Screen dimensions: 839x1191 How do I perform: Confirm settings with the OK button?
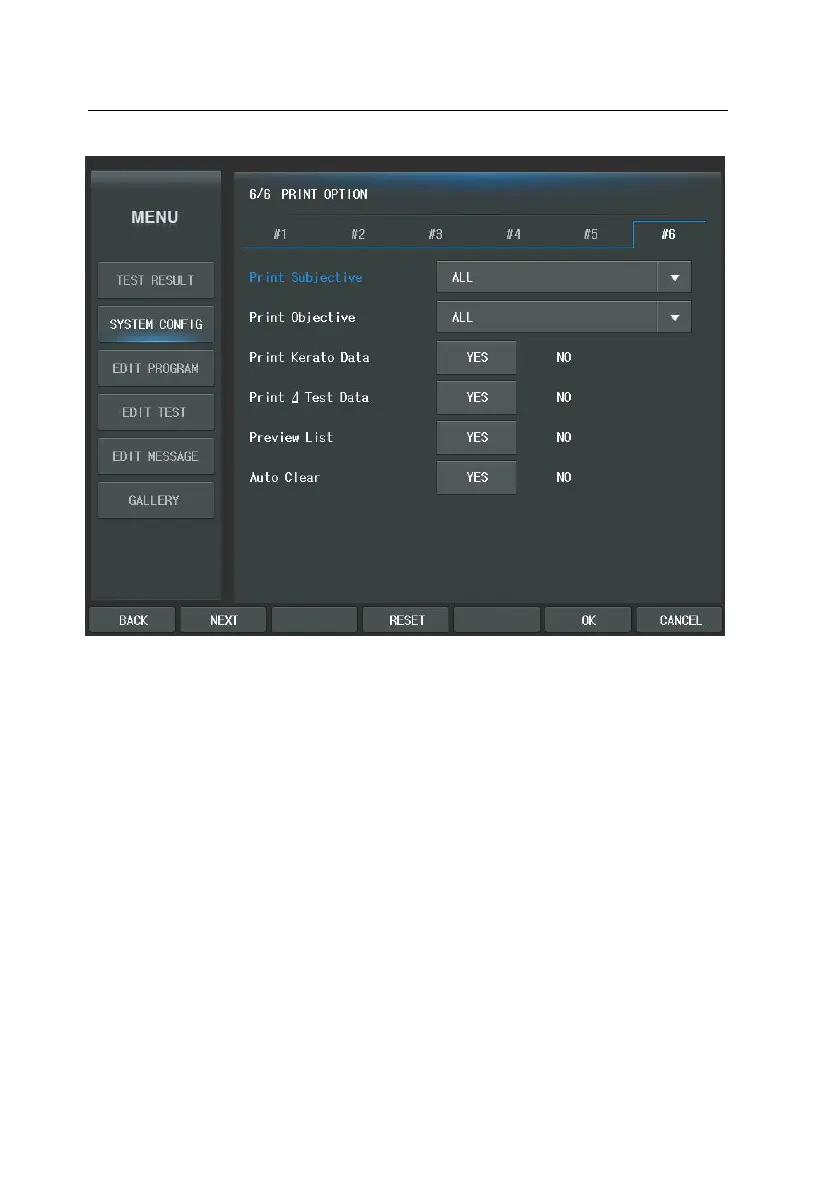tap(588, 620)
